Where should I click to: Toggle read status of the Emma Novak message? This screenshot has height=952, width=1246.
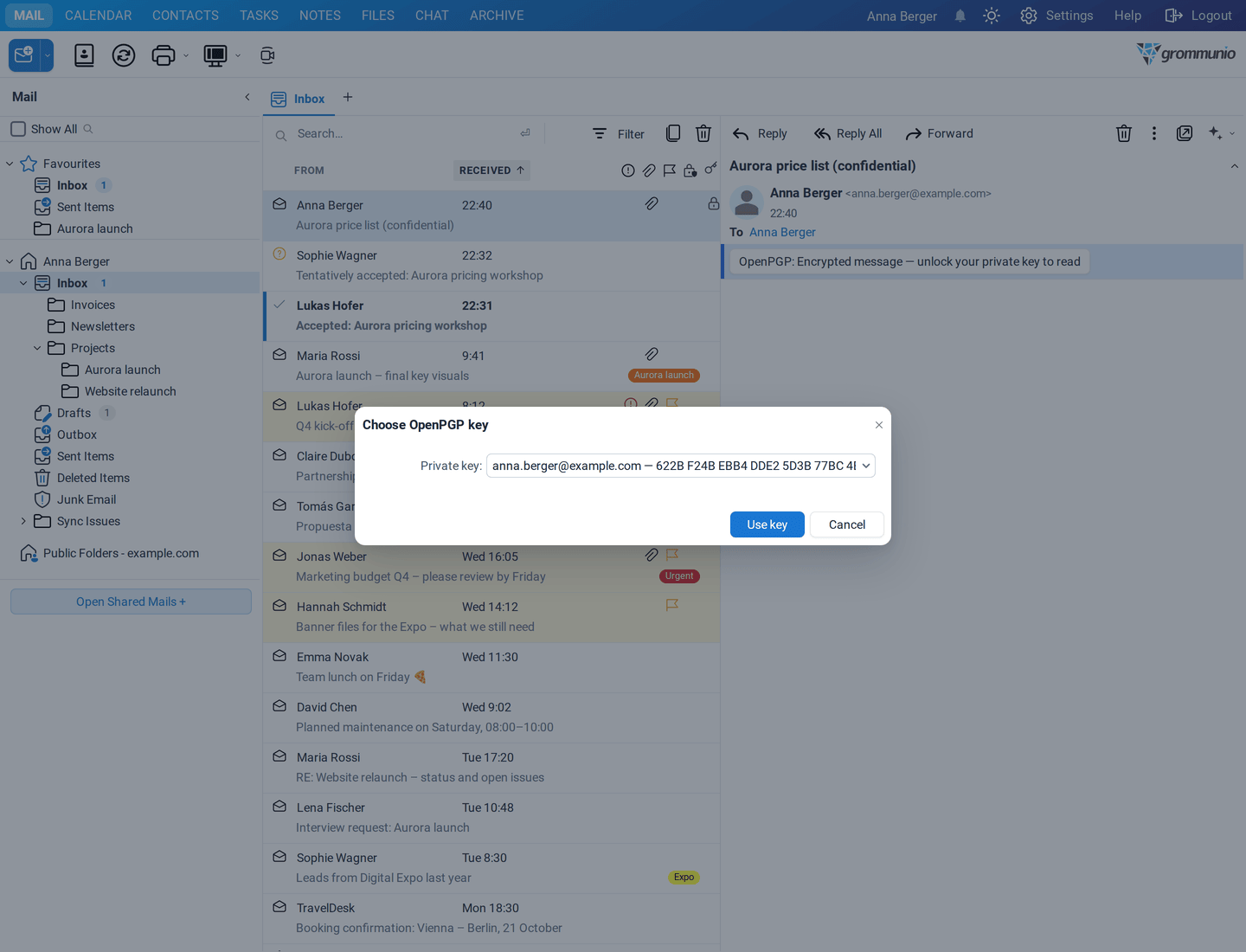(279, 656)
